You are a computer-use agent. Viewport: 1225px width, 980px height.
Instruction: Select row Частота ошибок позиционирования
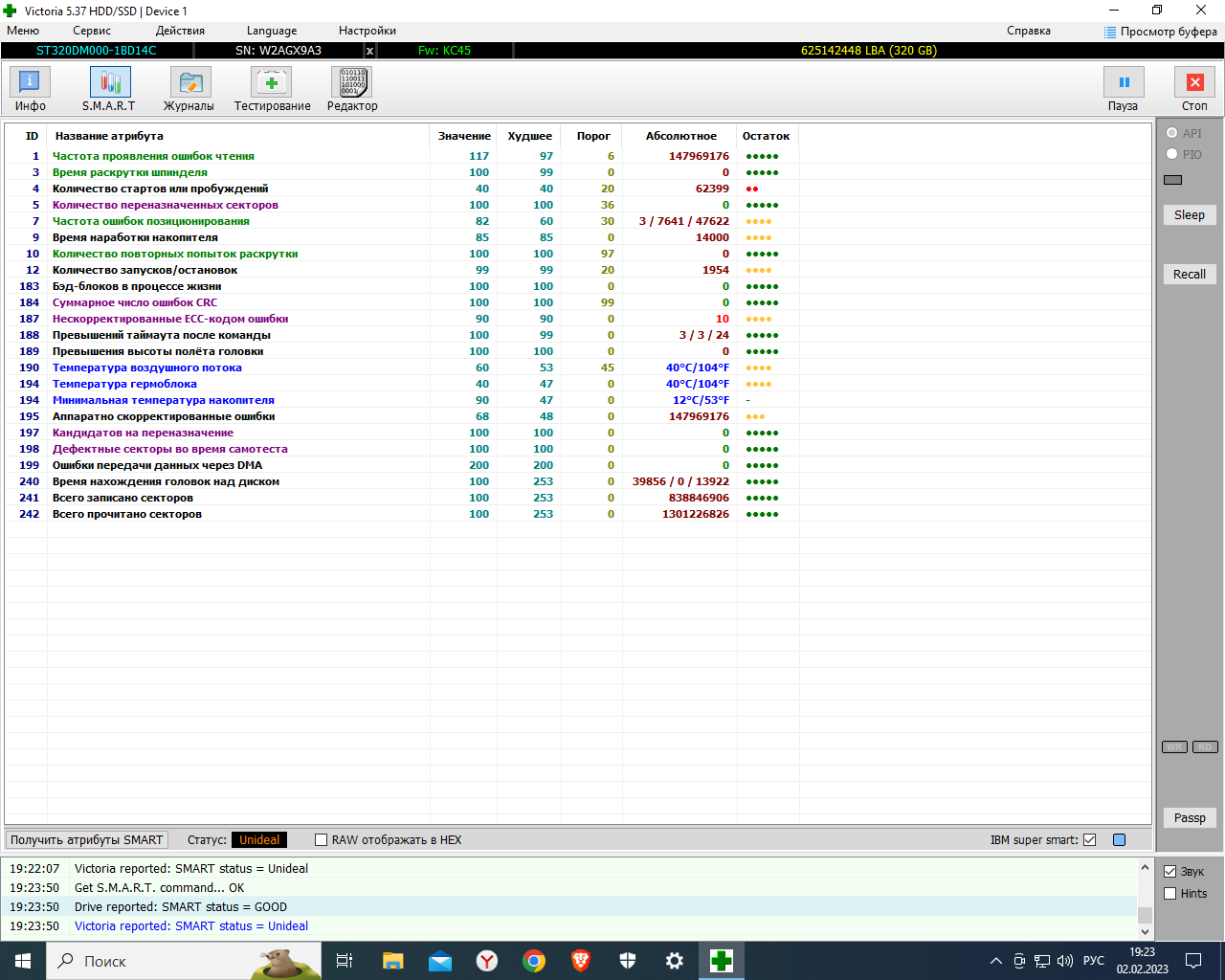pyautogui.click(x=578, y=221)
